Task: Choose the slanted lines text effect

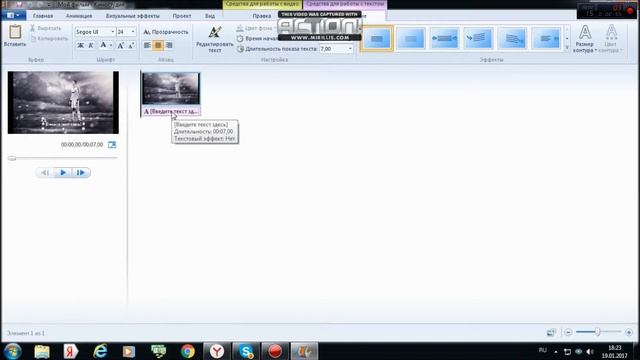Action: (x=512, y=38)
